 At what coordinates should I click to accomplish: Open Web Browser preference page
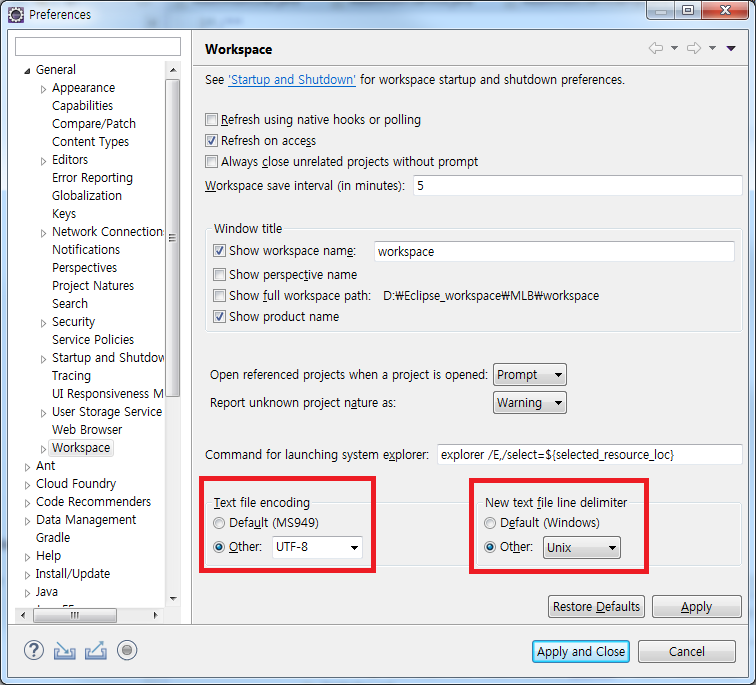[87, 430]
